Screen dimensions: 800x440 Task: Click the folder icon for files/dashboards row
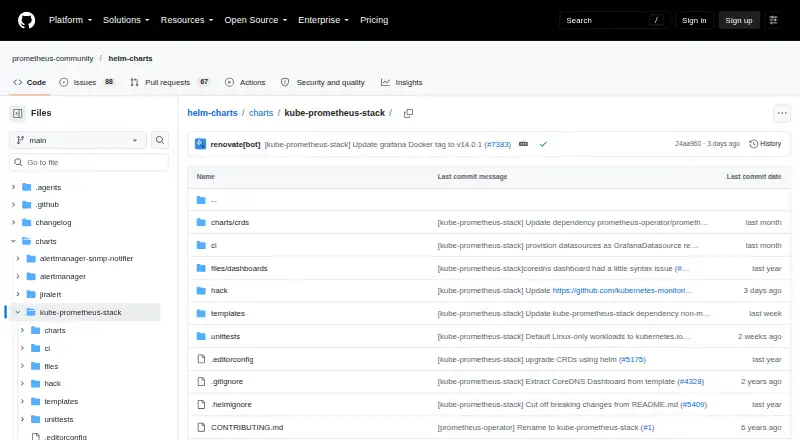tap(201, 268)
